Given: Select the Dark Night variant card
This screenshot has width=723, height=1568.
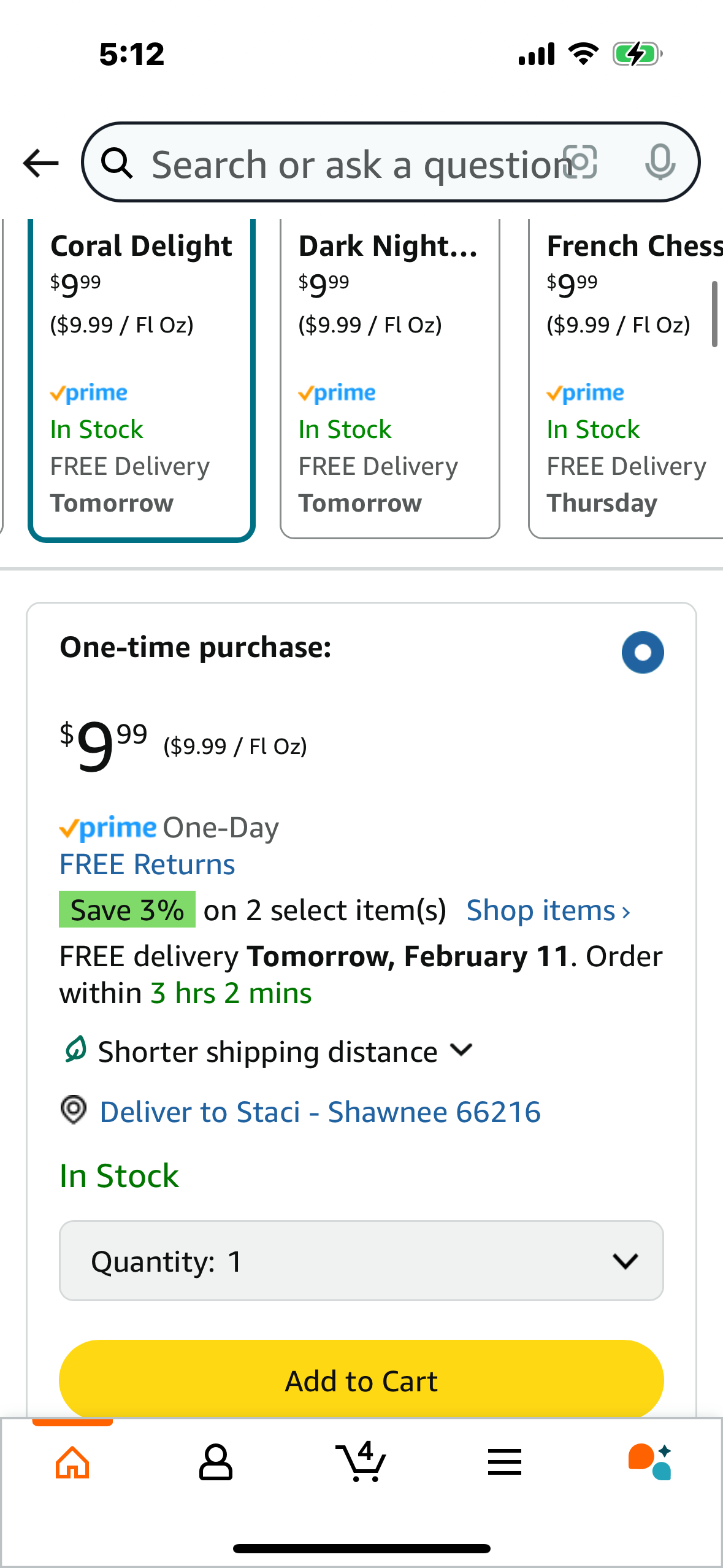Looking at the screenshot, I should click(390, 379).
